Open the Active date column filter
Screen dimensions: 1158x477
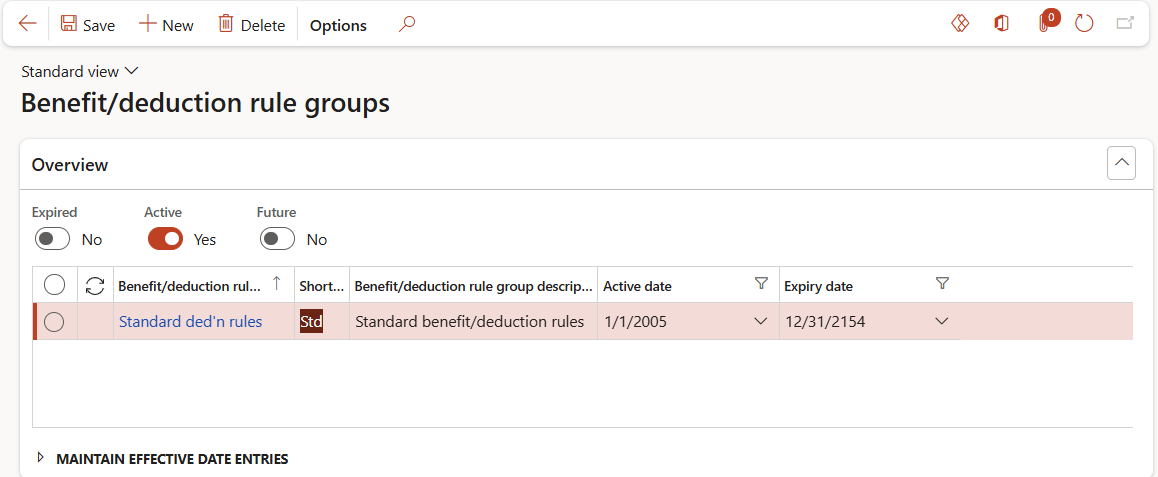click(x=761, y=284)
